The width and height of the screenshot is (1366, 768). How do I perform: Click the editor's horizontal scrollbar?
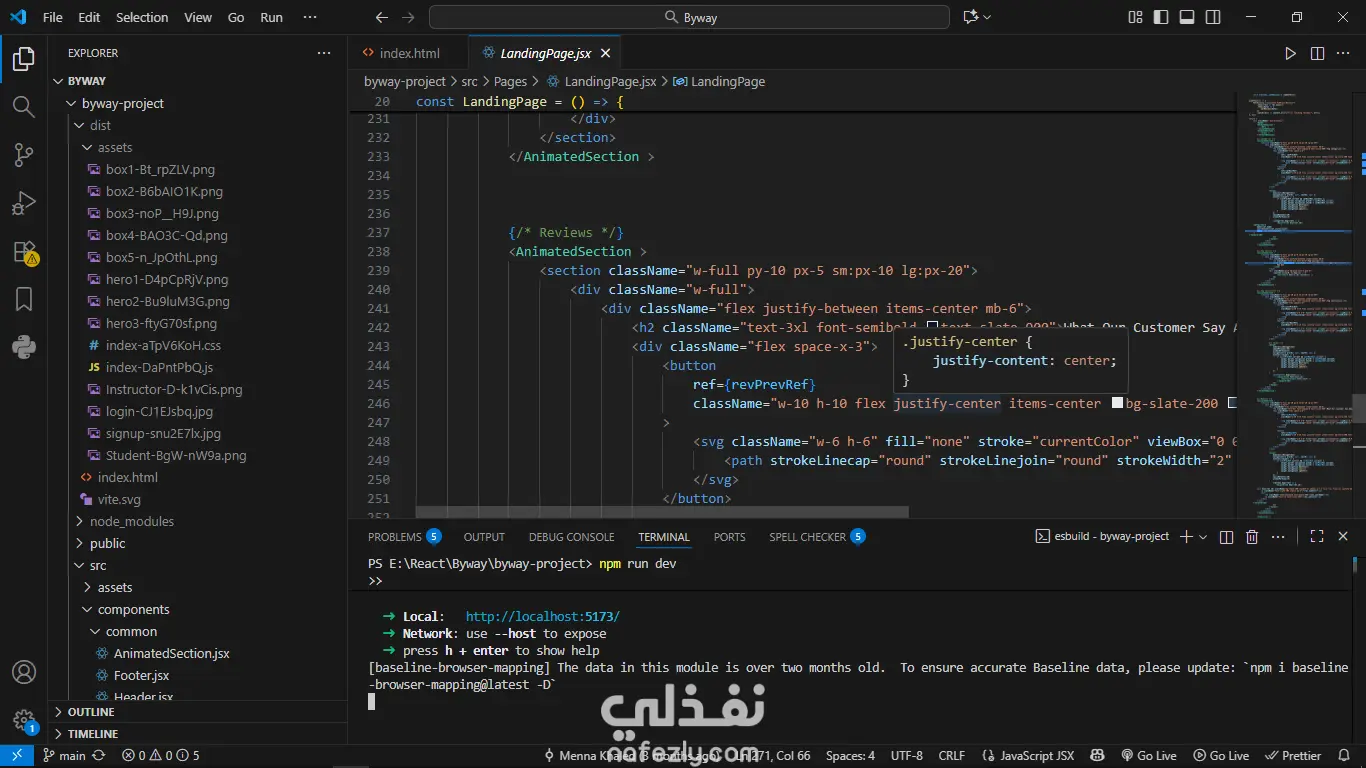pos(662,512)
